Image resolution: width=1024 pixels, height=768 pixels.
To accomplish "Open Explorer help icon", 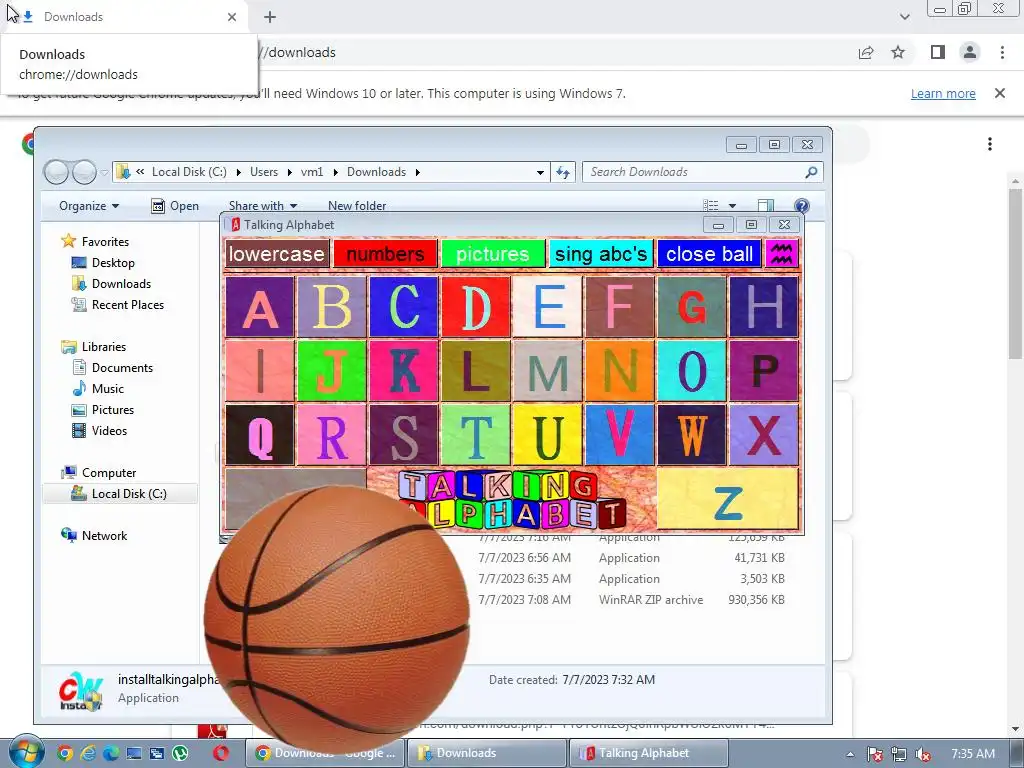I will tap(801, 206).
